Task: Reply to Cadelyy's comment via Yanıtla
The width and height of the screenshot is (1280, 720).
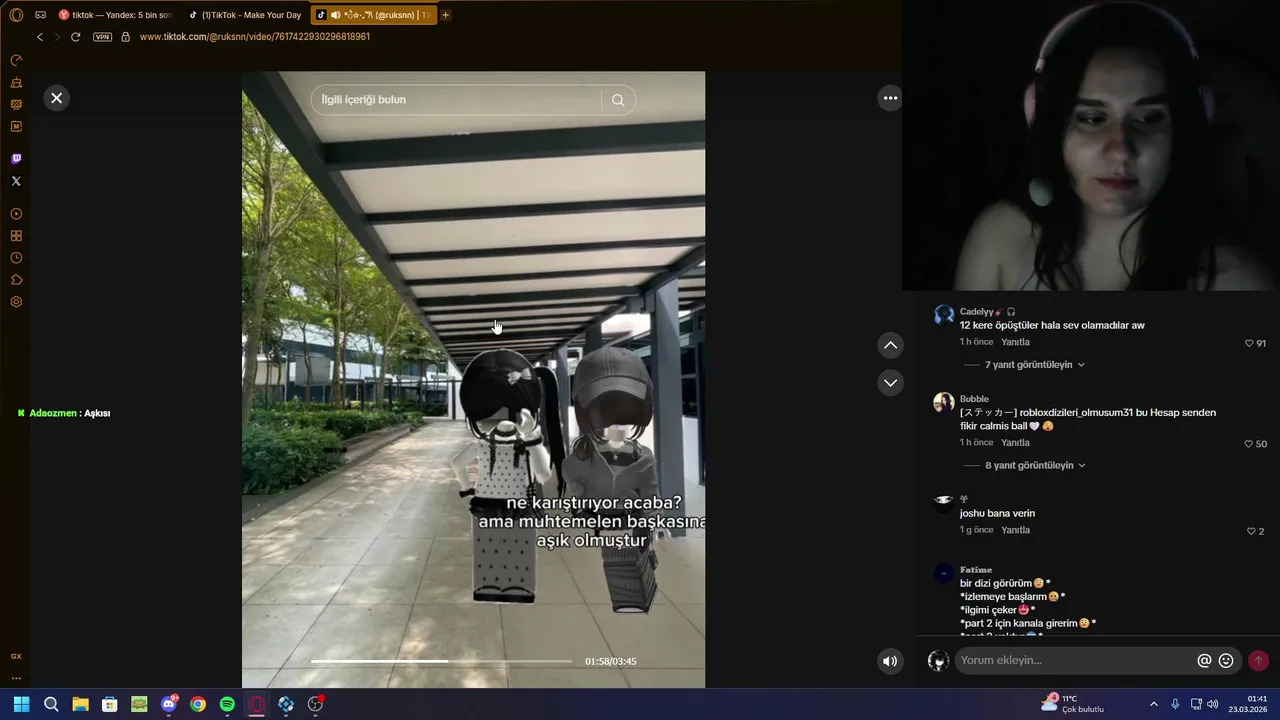Action: (x=1015, y=342)
